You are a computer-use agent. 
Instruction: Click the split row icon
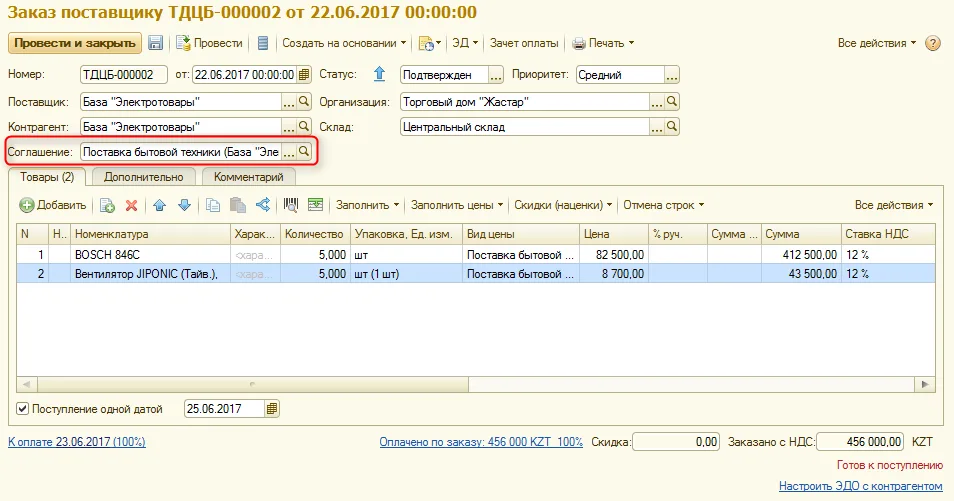(x=263, y=205)
